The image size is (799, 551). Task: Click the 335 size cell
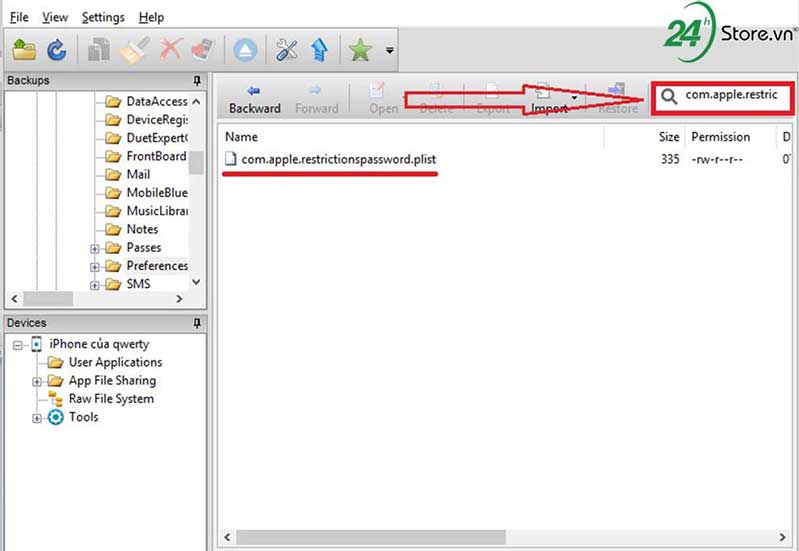pyautogui.click(x=670, y=160)
